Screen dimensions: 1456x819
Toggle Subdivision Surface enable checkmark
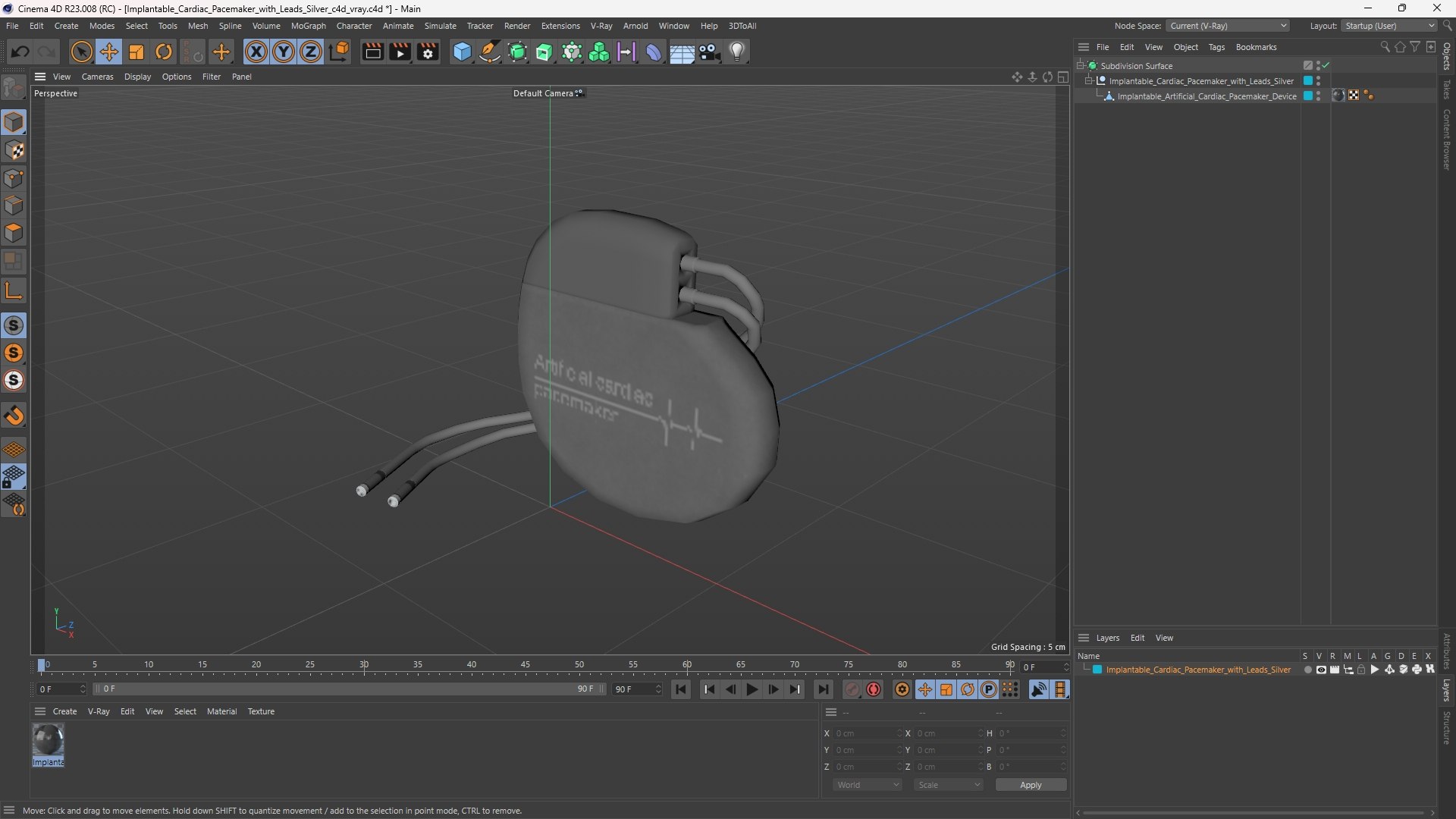coord(1326,66)
